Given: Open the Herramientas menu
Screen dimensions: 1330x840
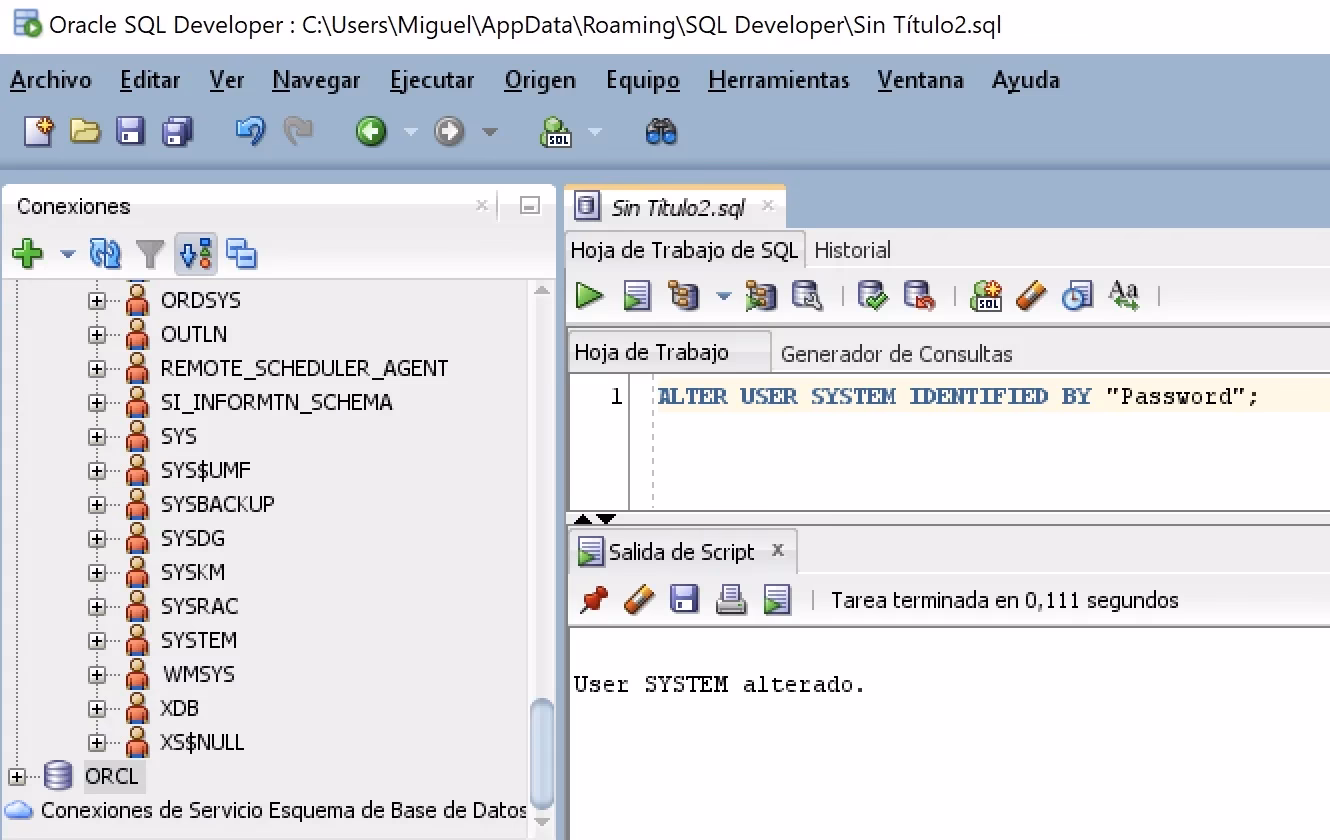Looking at the screenshot, I should [778, 80].
